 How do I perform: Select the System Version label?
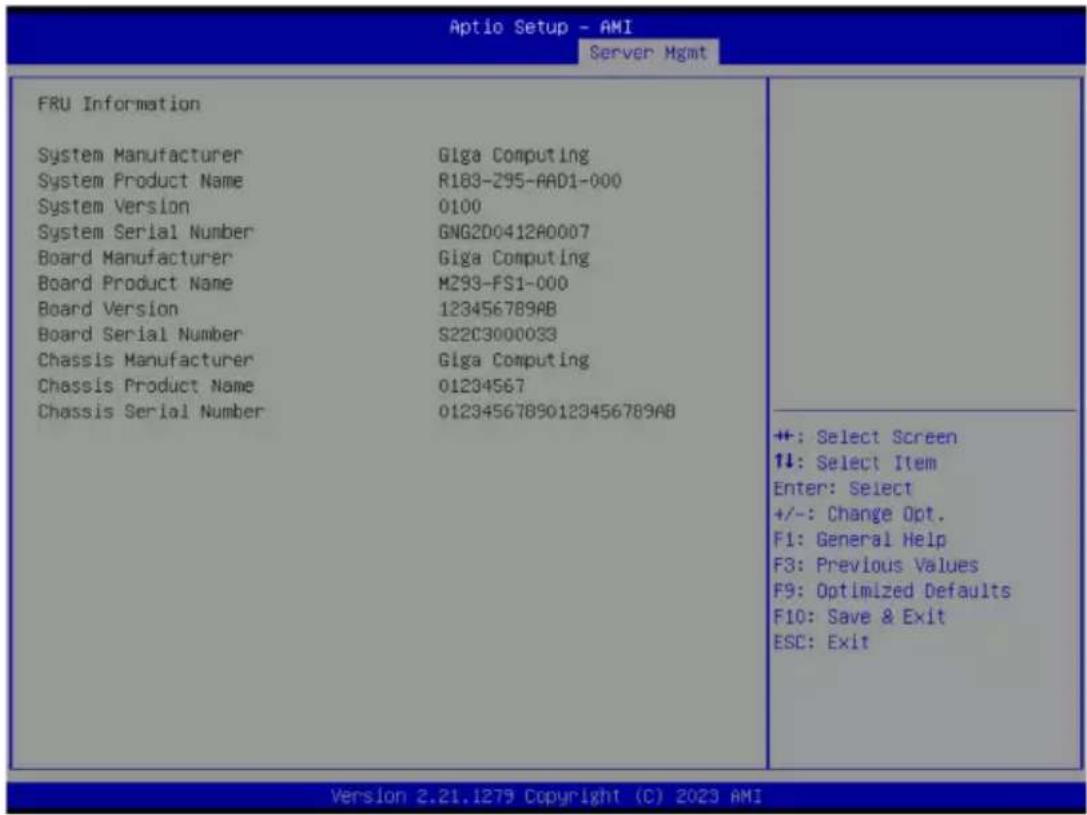pos(113,206)
